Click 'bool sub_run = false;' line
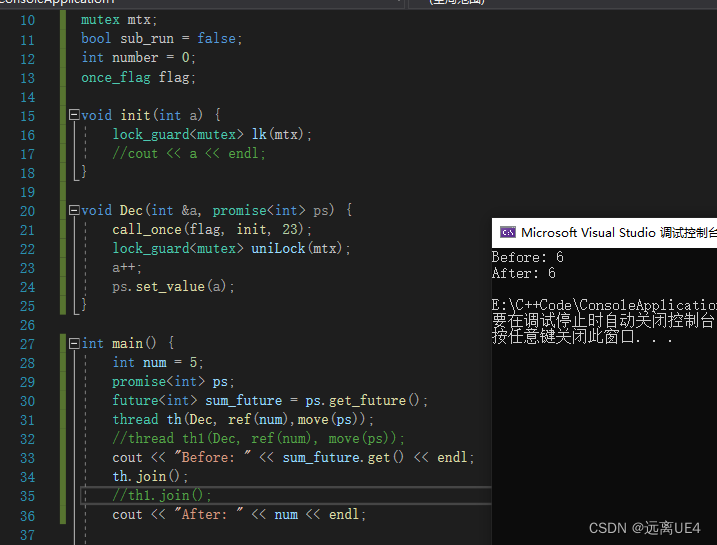 [161, 38]
